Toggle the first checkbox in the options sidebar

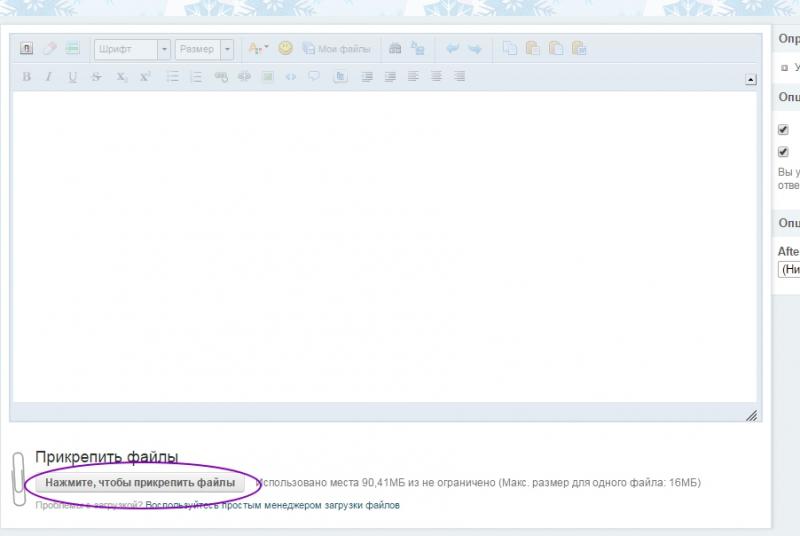click(x=784, y=130)
